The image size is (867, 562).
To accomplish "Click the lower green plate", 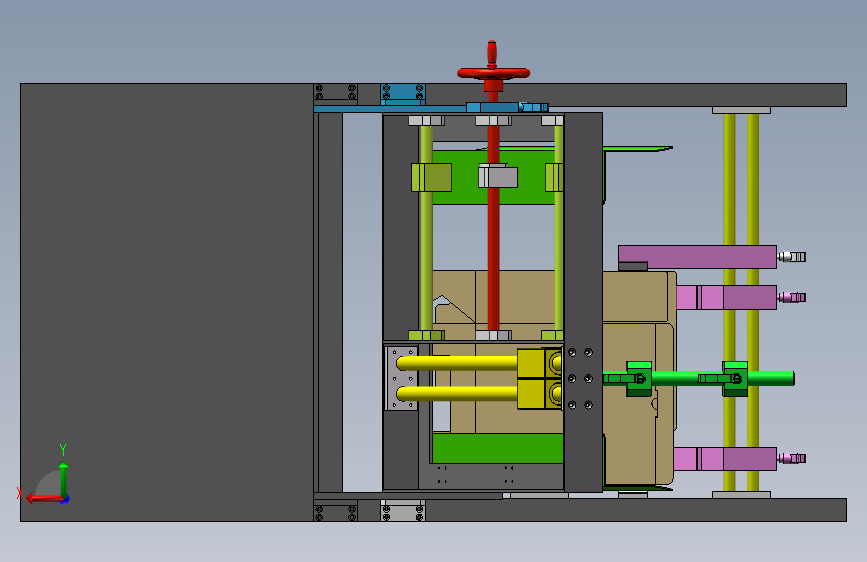I will click(x=498, y=448).
